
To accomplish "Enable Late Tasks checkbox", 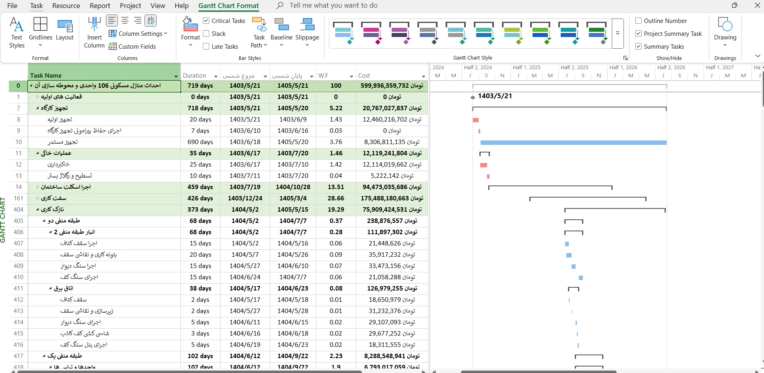I will [x=206, y=47].
